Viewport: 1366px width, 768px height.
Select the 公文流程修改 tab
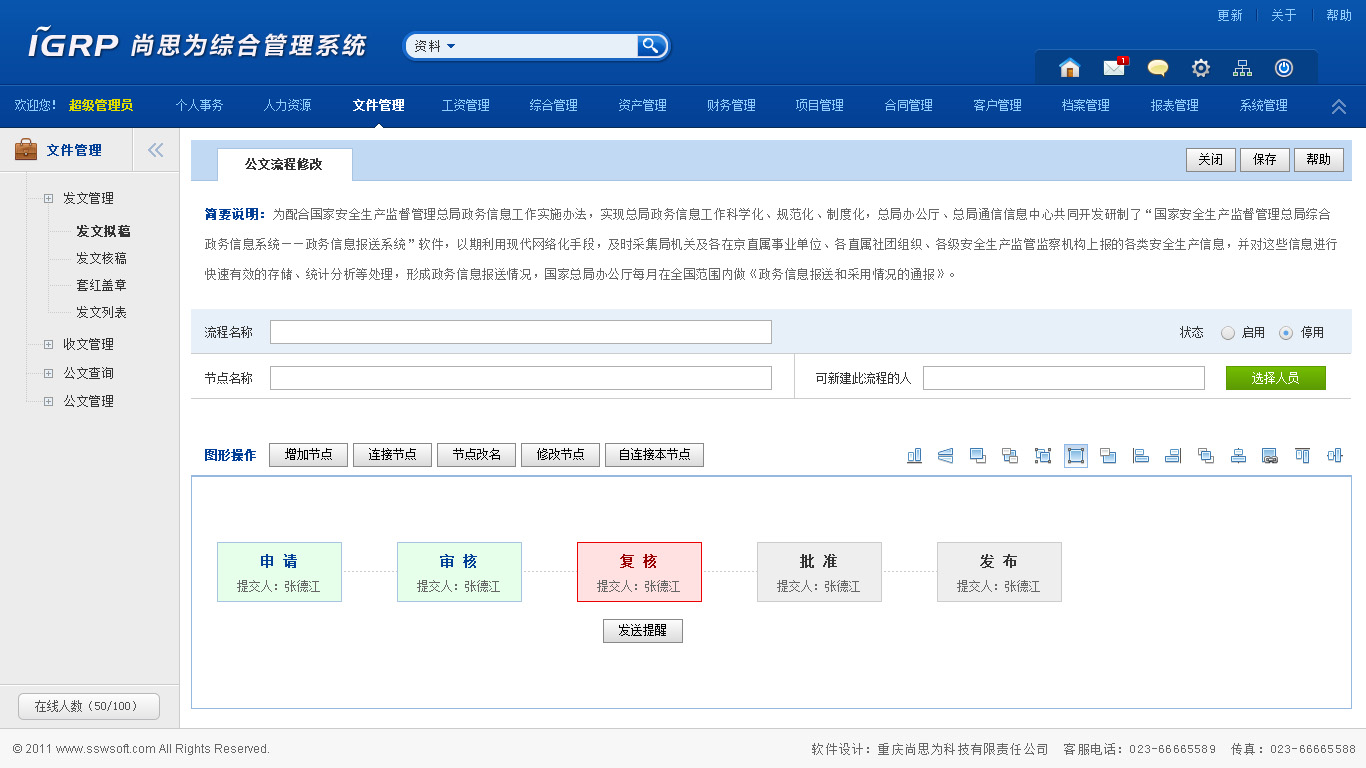click(284, 164)
